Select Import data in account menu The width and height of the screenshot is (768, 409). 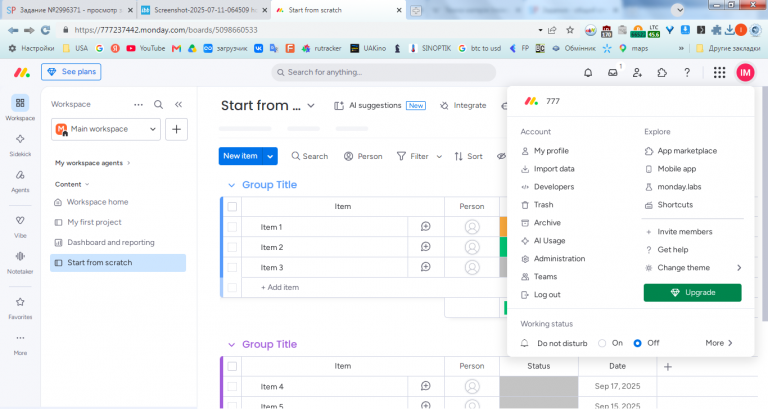click(x=554, y=169)
